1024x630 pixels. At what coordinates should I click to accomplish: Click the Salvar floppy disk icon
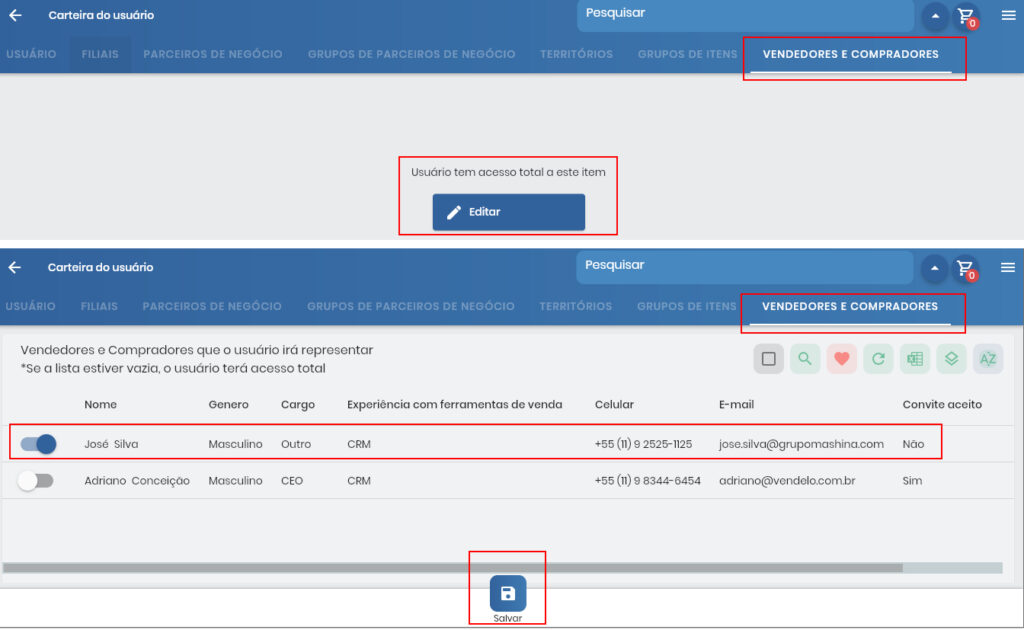[x=508, y=594]
